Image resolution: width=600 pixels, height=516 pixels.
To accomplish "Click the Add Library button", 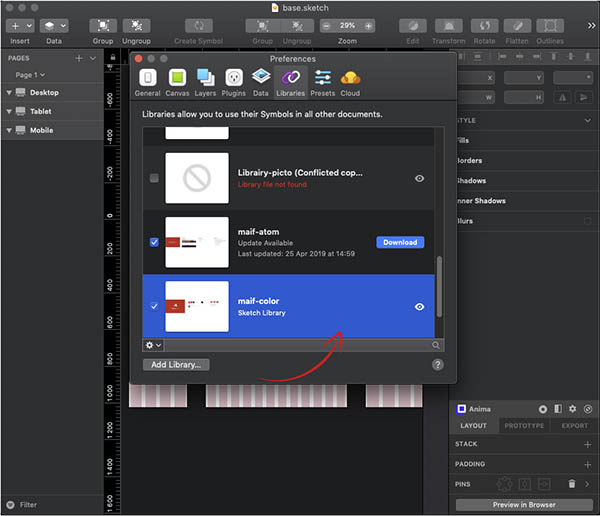I will [176, 365].
